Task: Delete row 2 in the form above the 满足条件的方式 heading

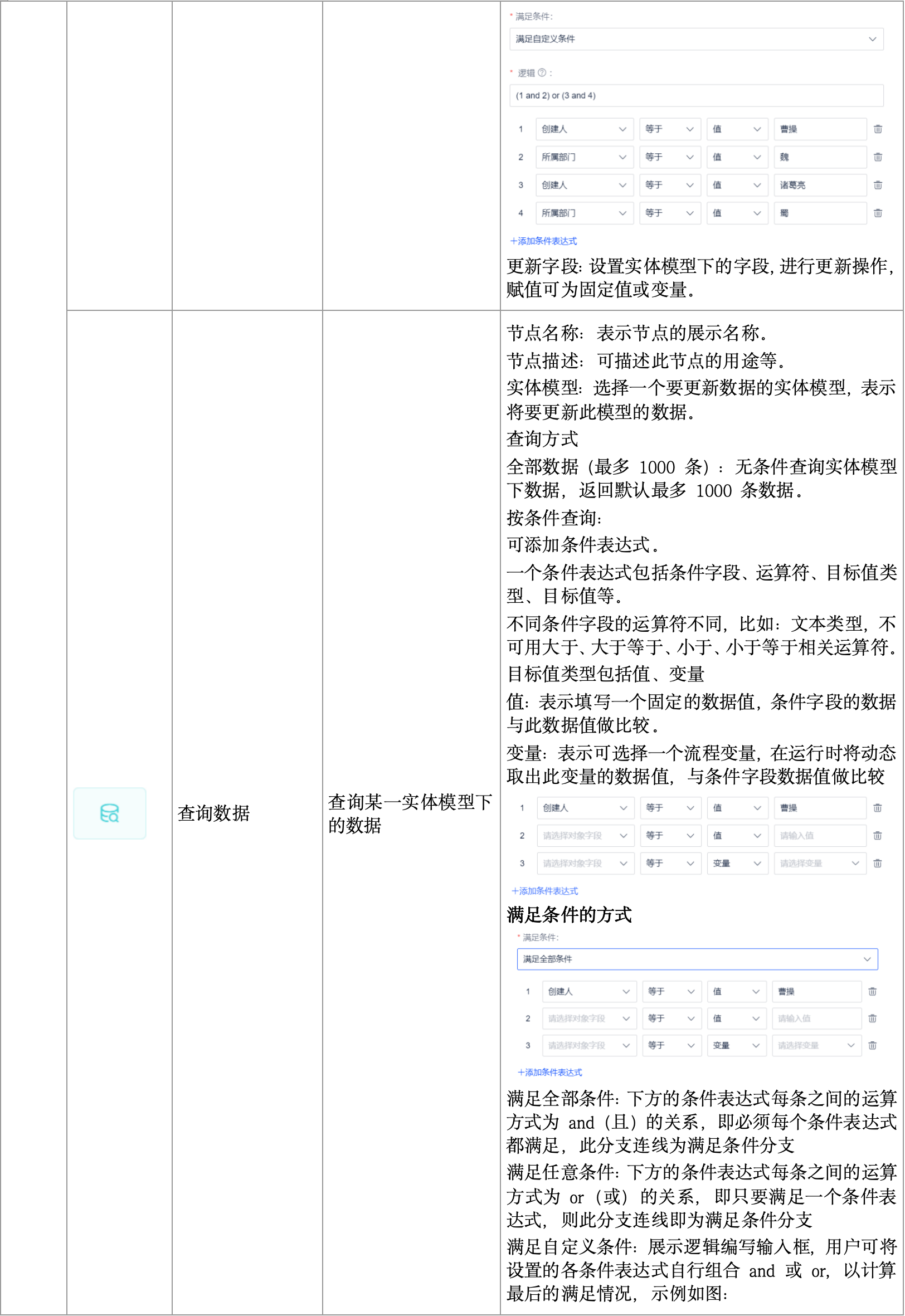Action: 877,835
